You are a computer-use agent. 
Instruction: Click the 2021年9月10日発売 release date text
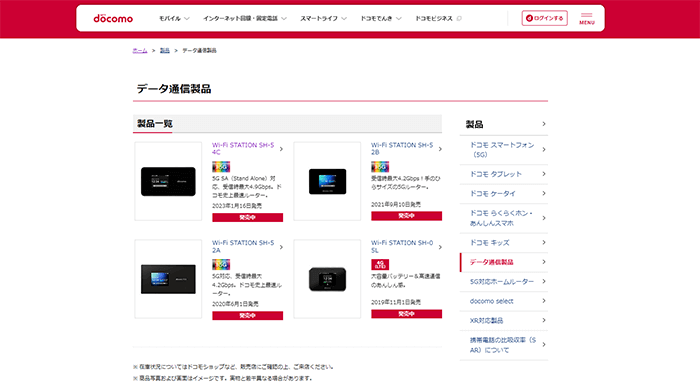[x=396, y=204]
